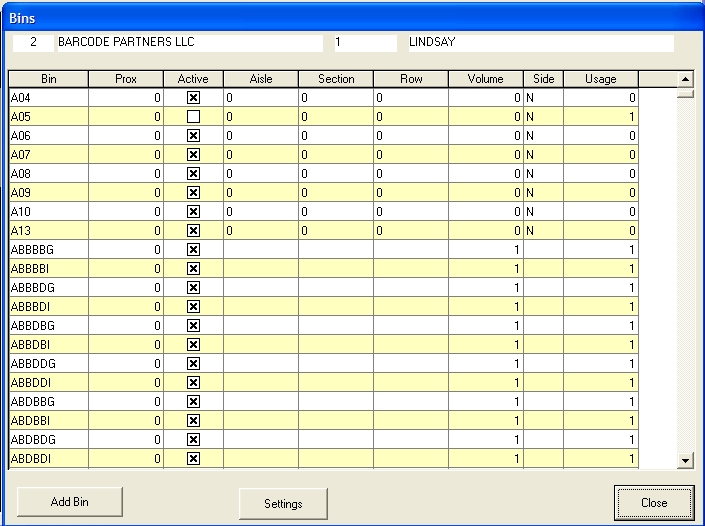The height and width of the screenshot is (526, 705).
Task: Click the Usage column header
Action: 600,79
